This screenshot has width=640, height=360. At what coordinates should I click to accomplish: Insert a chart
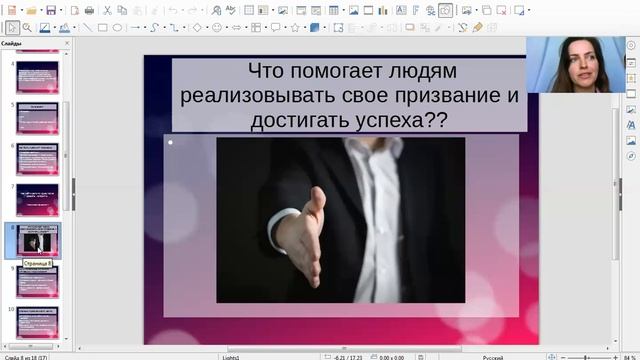tap(383, 11)
